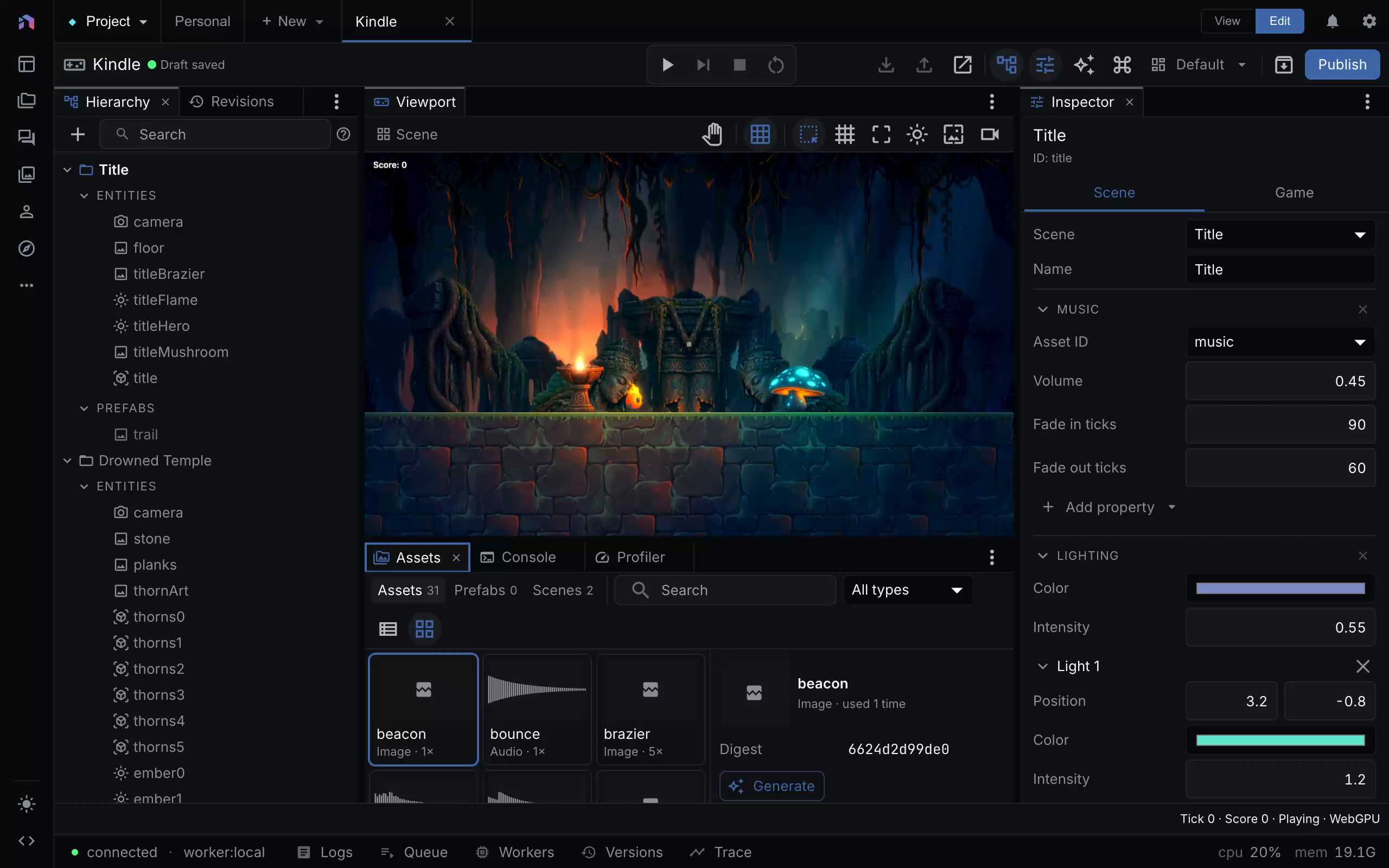This screenshot has height=868, width=1389.
Task: Switch to Edit mode
Action: (1279, 21)
